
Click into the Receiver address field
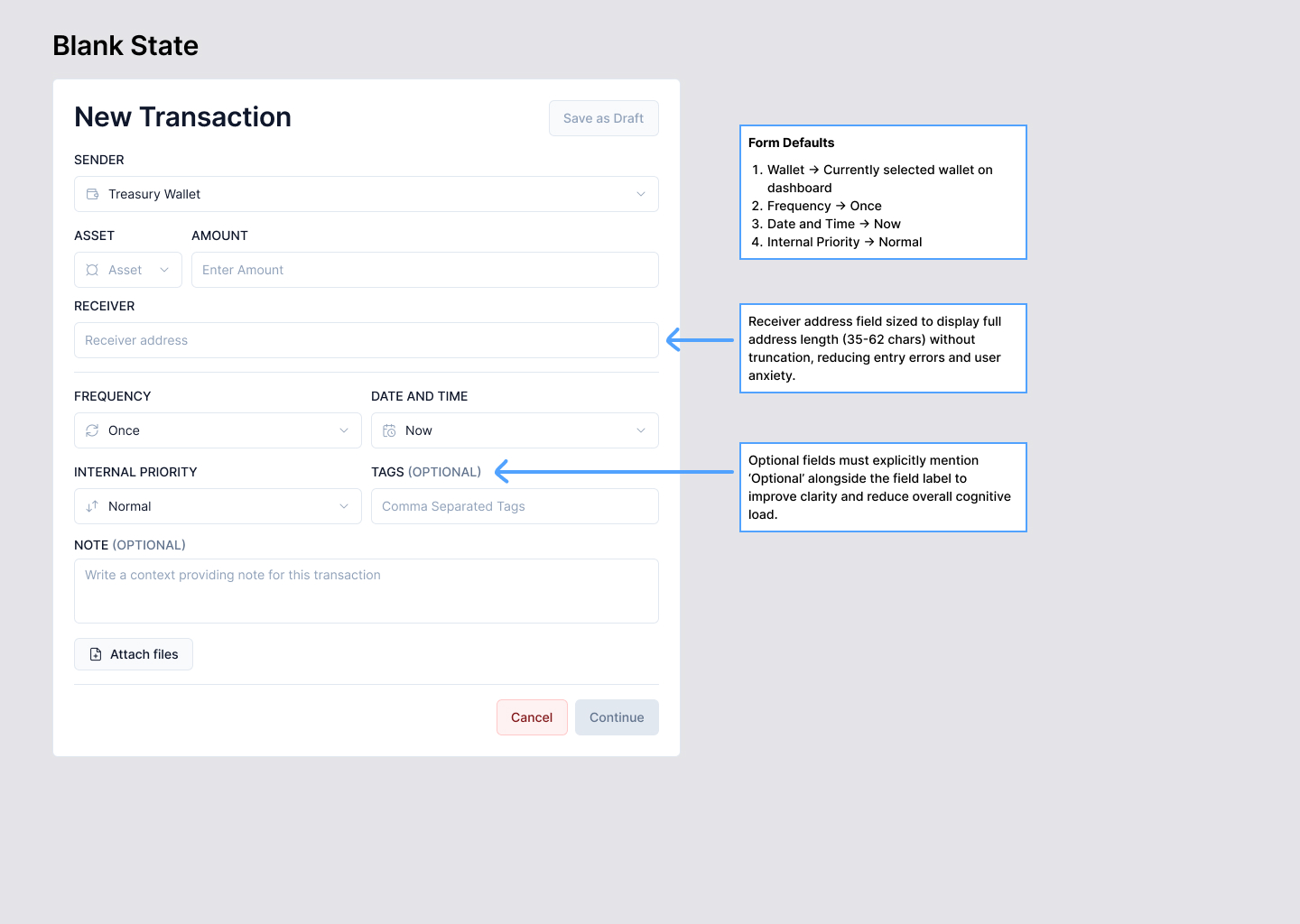pos(366,340)
